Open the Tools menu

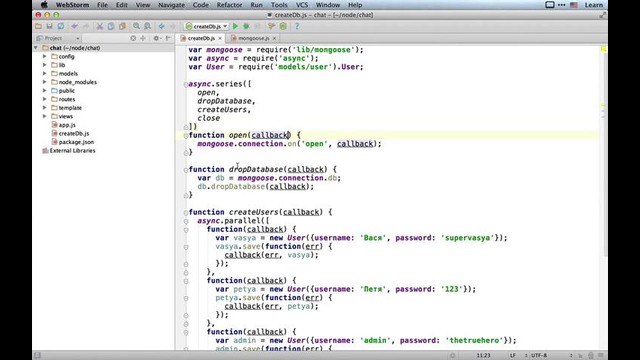coord(279,5)
